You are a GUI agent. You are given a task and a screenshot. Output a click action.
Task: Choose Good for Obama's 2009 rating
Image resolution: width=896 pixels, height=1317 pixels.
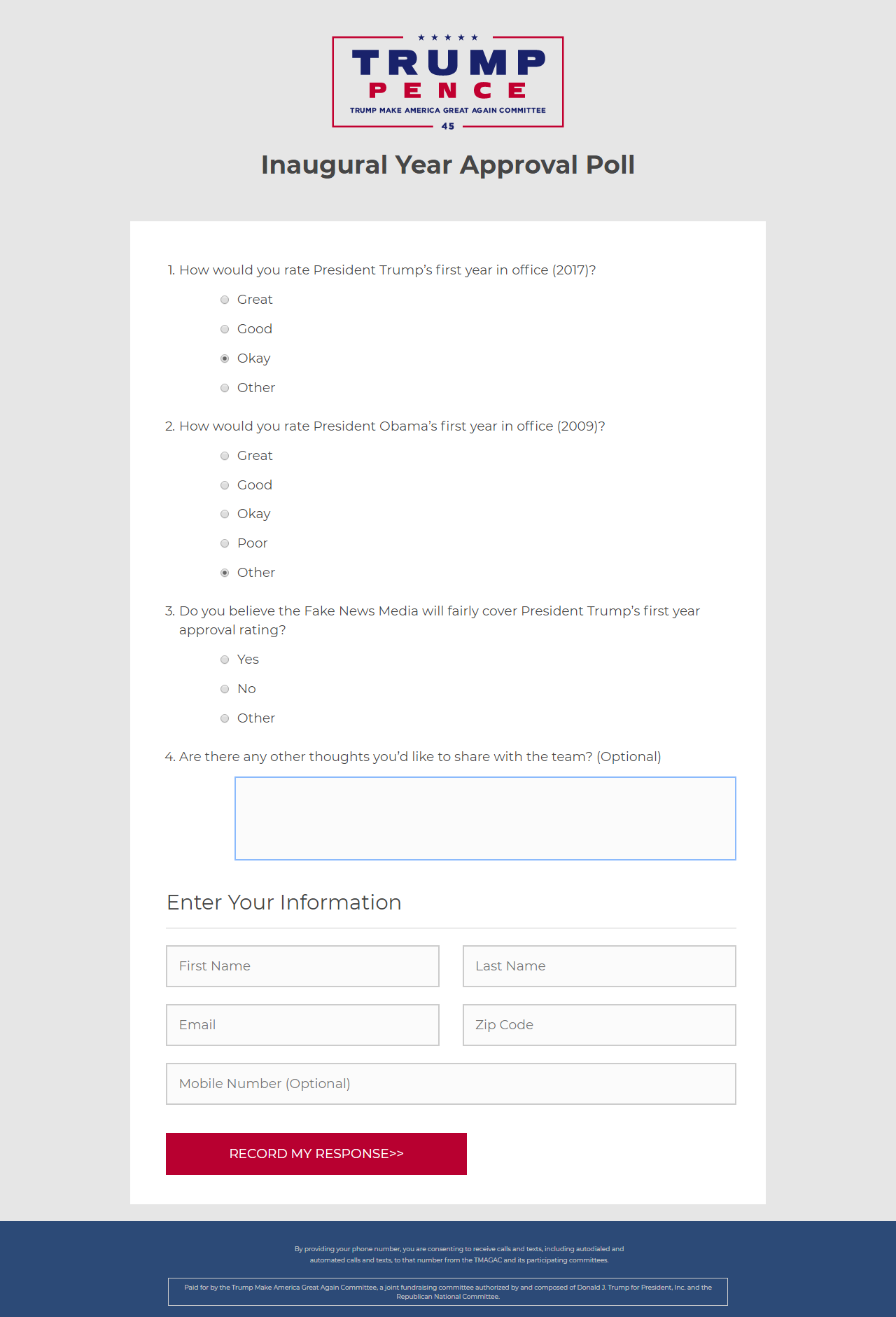[225, 485]
